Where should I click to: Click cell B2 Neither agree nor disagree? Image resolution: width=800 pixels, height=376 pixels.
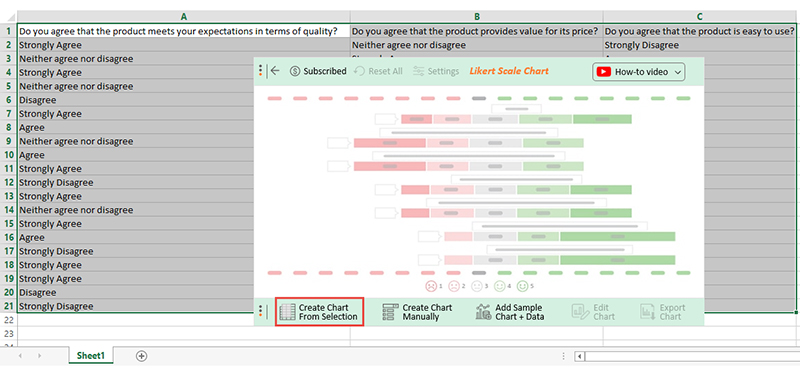[x=477, y=45]
